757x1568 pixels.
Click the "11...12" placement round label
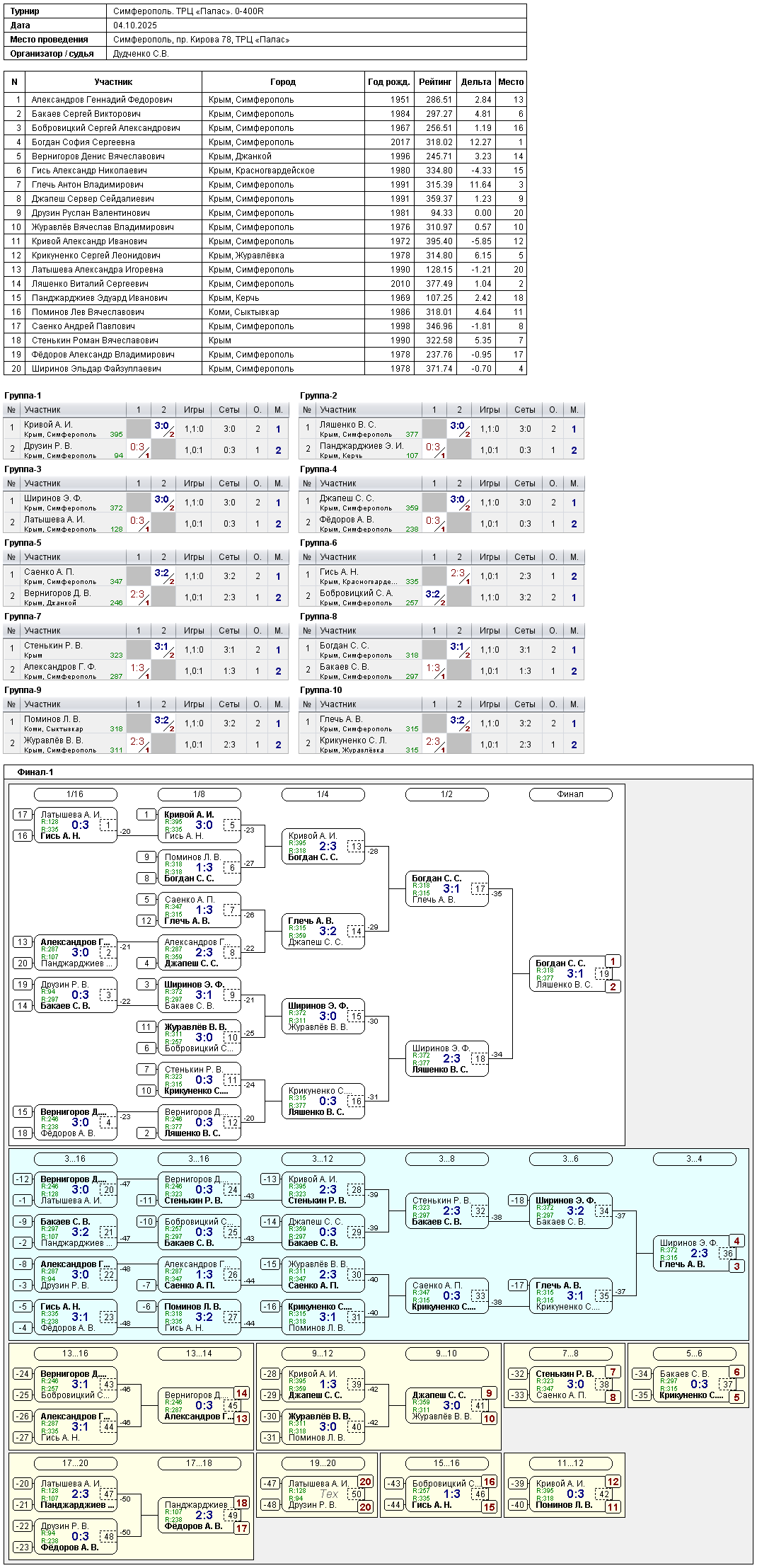click(570, 1463)
